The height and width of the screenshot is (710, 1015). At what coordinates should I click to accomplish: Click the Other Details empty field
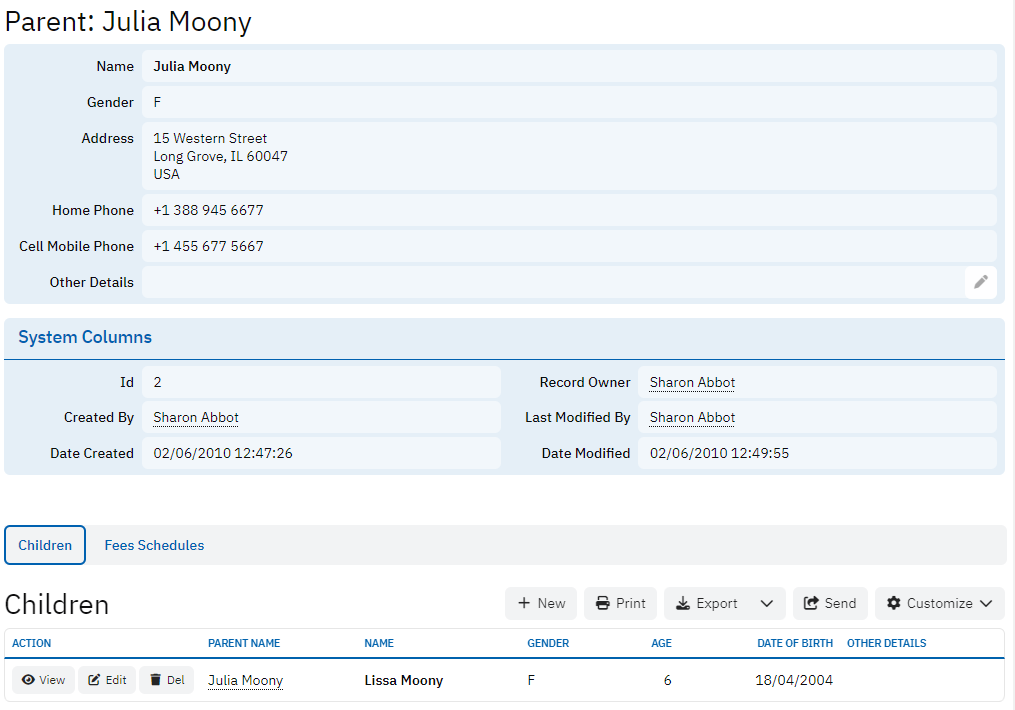[550, 282]
